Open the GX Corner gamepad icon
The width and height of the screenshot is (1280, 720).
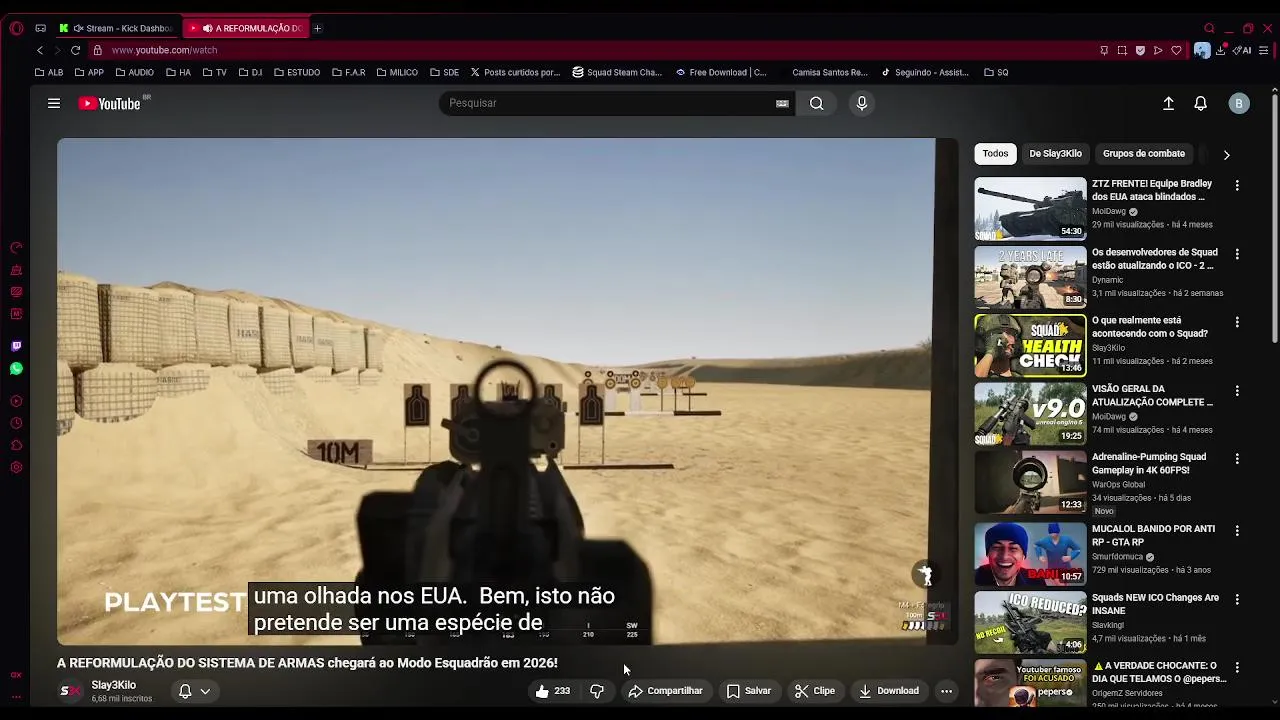pos(40,28)
